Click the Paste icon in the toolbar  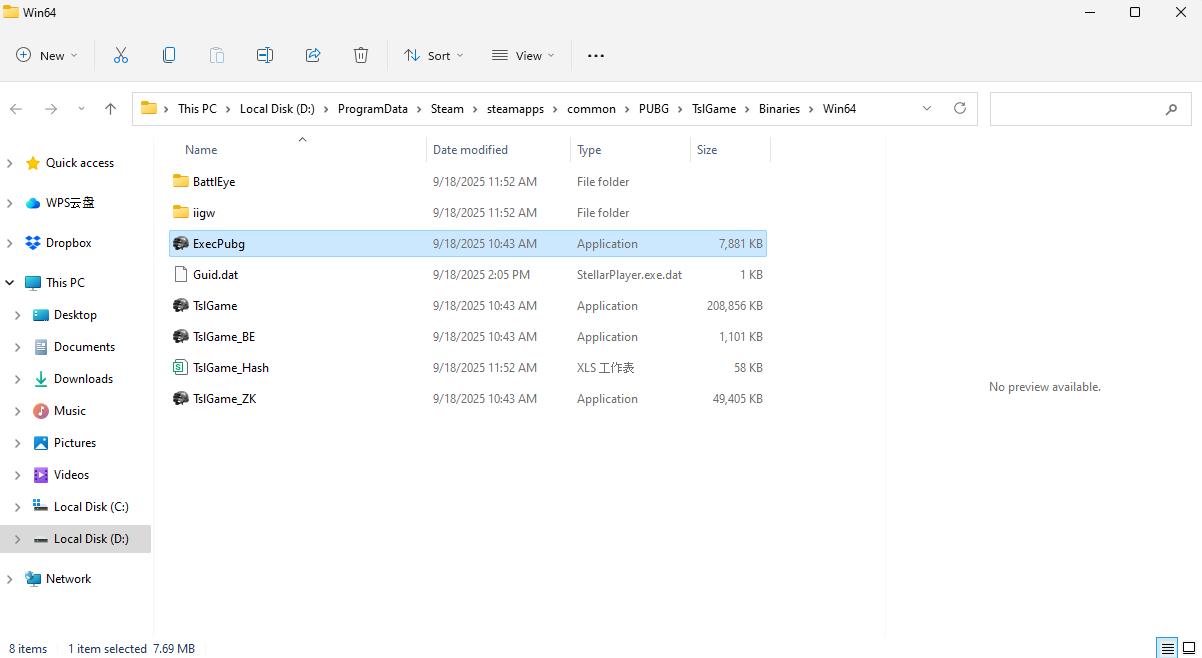[x=217, y=55]
